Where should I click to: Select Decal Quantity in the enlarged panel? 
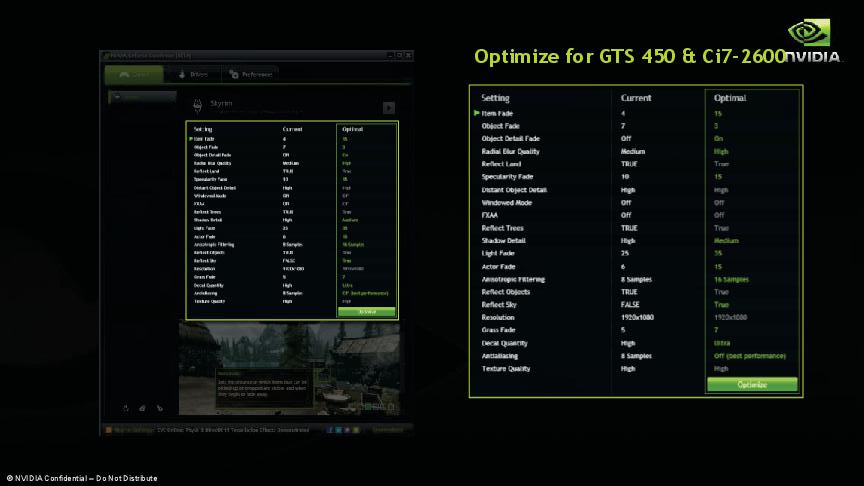[504, 343]
